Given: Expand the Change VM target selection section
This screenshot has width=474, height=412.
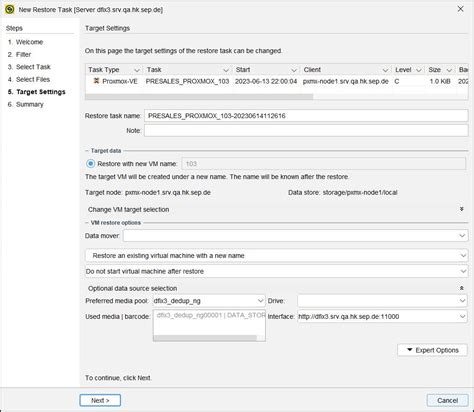Looking at the screenshot, I should [462, 209].
